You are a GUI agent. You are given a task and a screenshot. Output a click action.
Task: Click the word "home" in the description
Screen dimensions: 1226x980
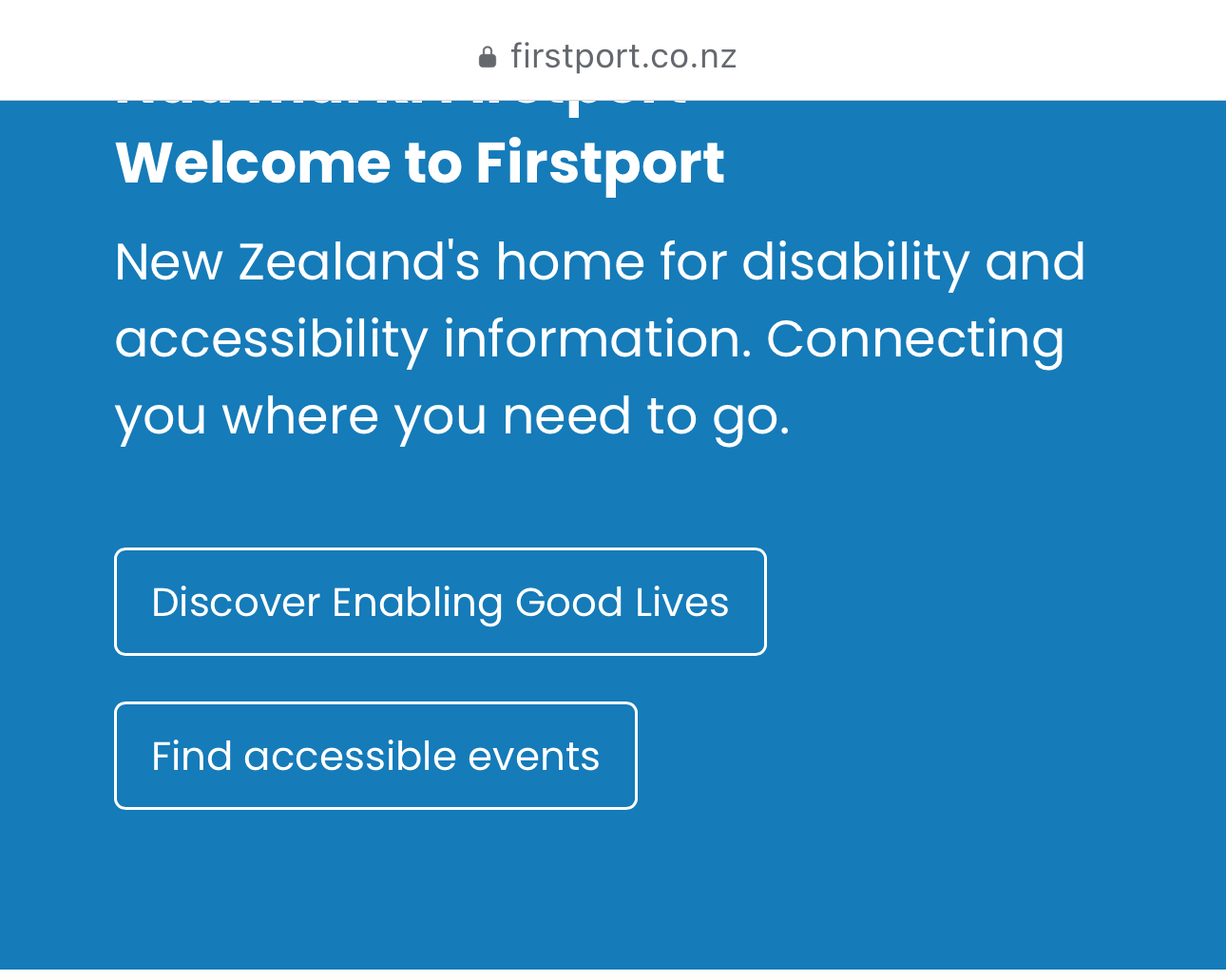(570, 261)
